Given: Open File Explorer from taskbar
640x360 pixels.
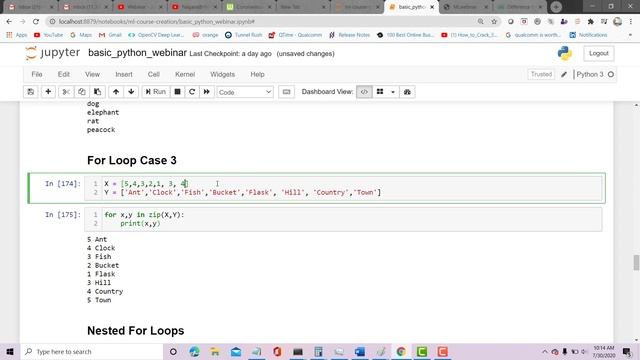Looking at the screenshot, I should pyautogui.click(x=215, y=351).
